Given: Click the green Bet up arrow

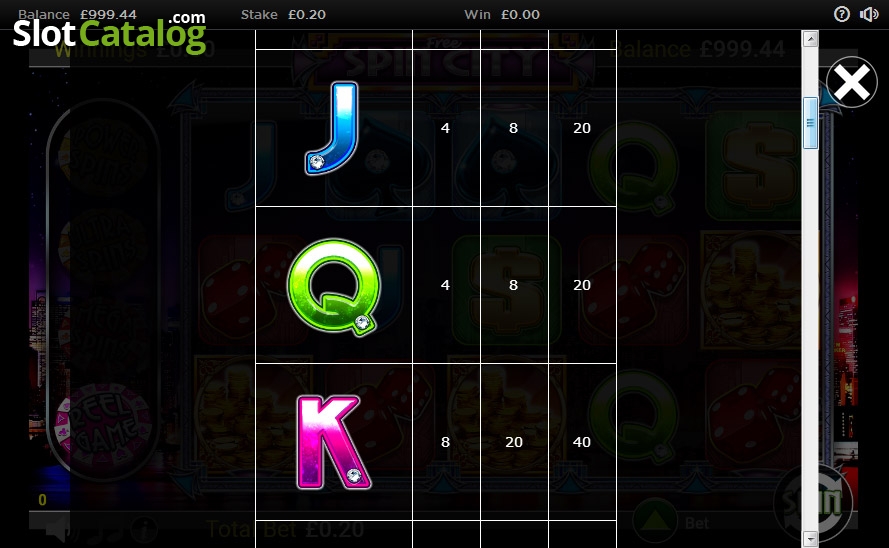Looking at the screenshot, I should point(655,520).
